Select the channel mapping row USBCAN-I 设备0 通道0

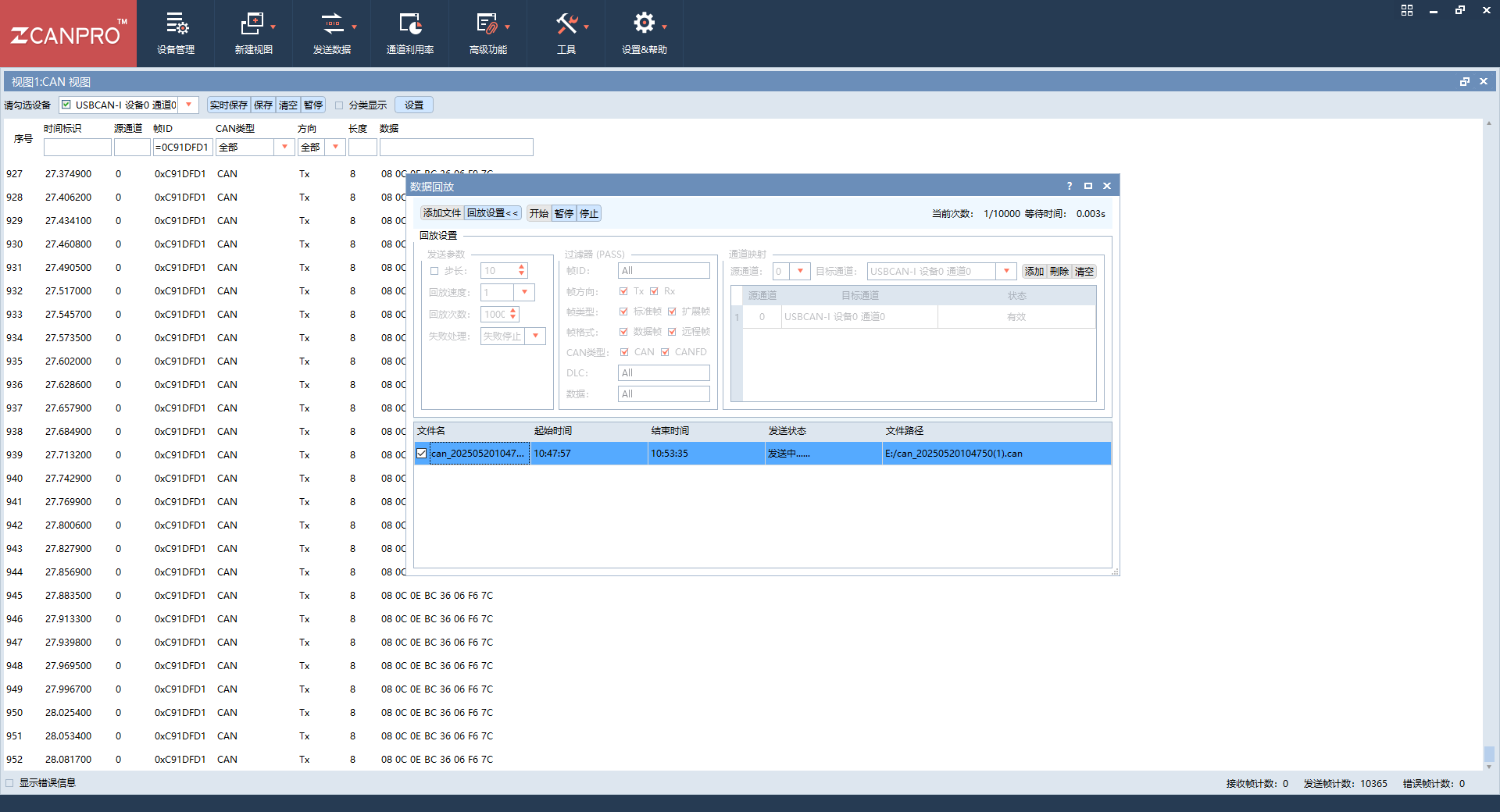(914, 317)
